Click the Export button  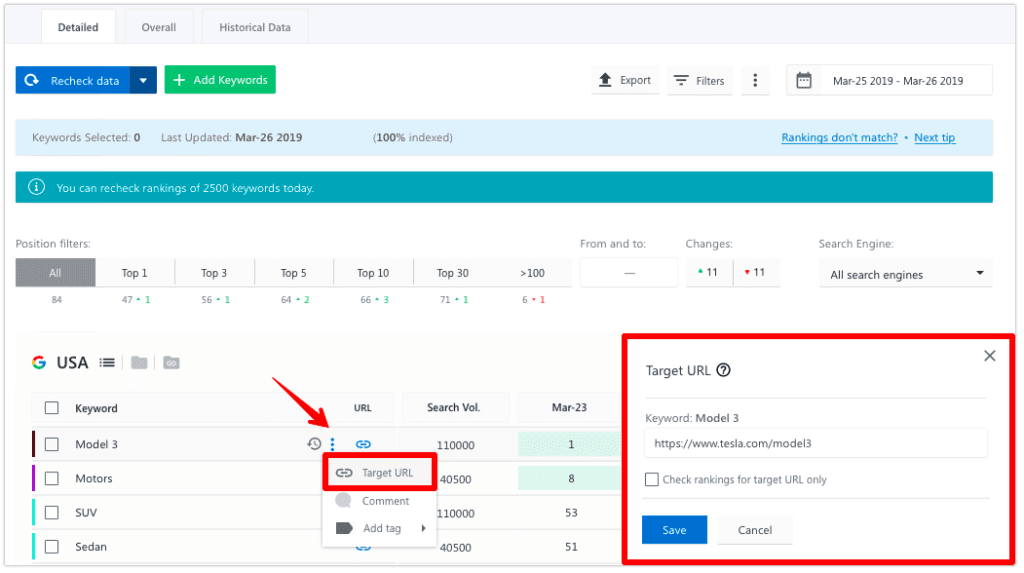pos(625,80)
